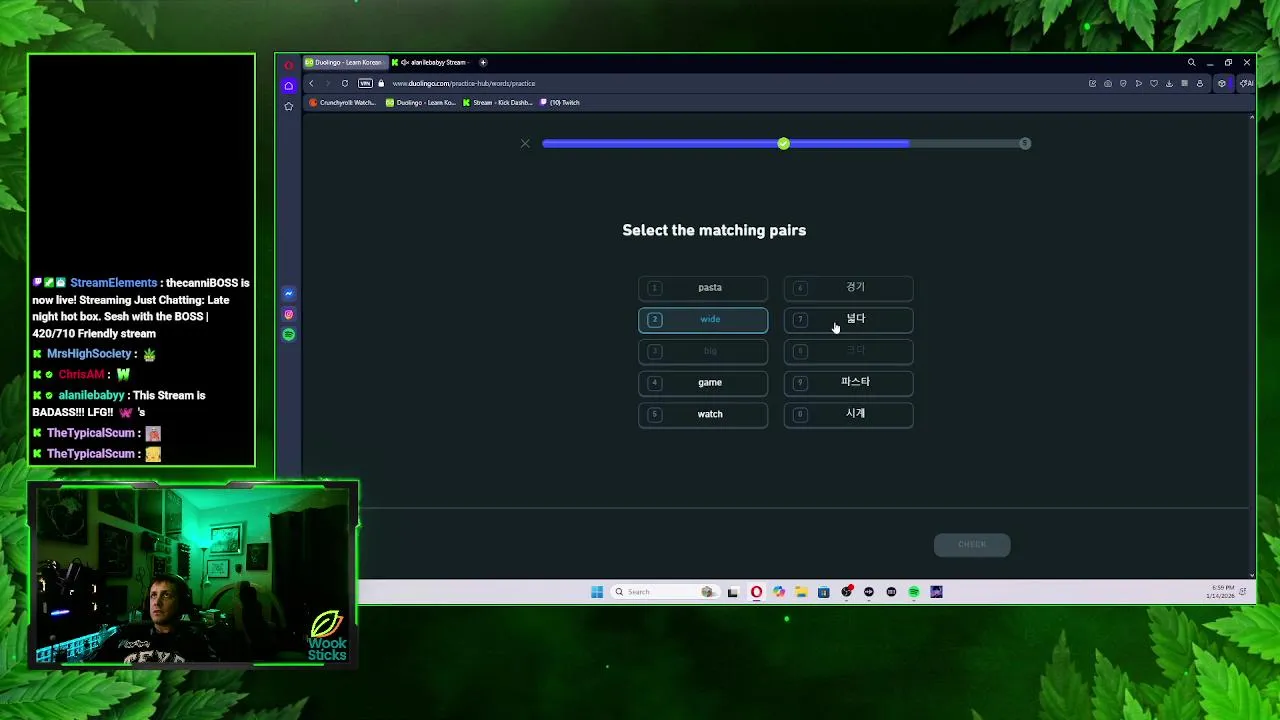
Task: Open the Crunchyroll bookmark
Action: 343,102
